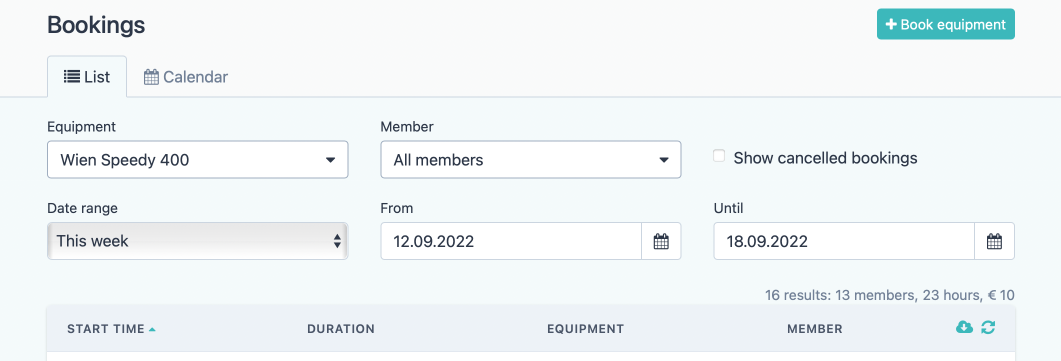1061x361 pixels.
Task: Click the plus icon on Book equipment
Action: [x=892, y=24]
